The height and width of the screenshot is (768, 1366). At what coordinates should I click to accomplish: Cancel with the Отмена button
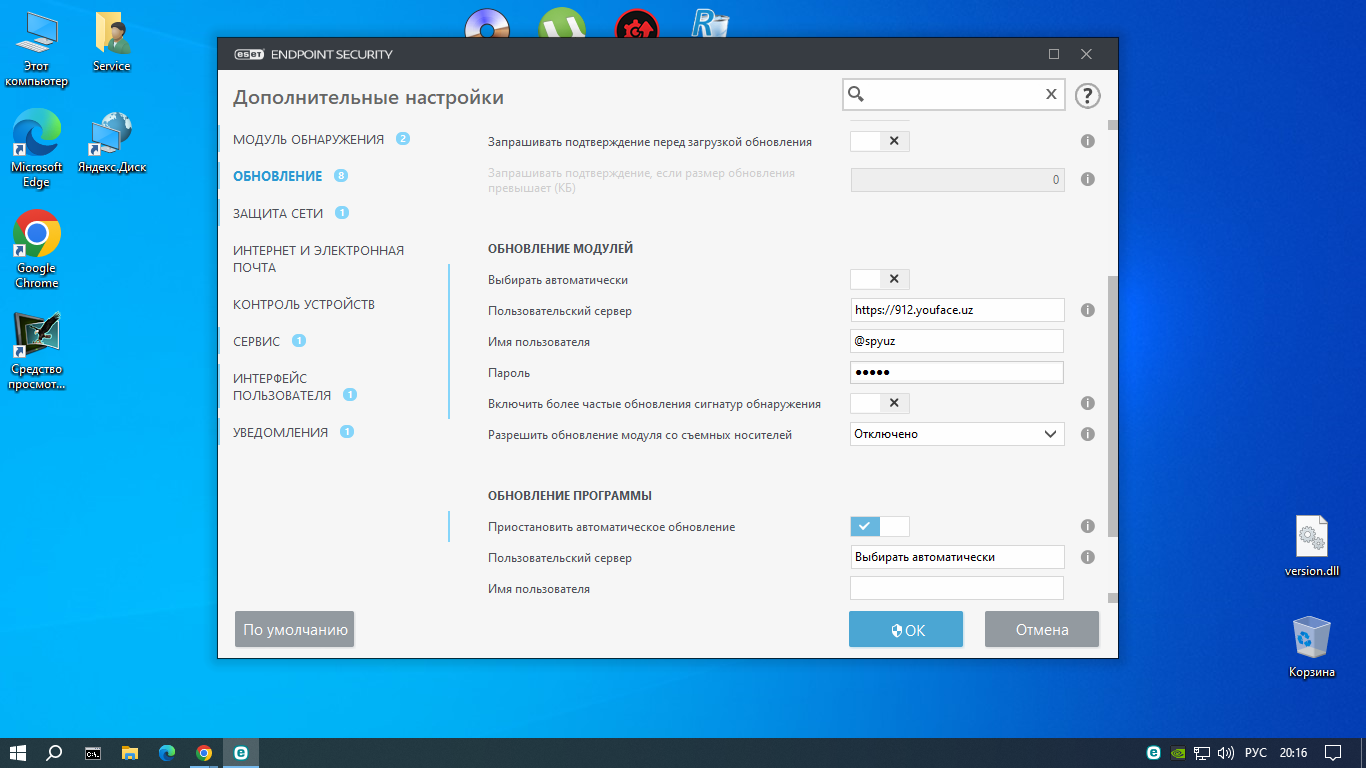(x=1042, y=630)
